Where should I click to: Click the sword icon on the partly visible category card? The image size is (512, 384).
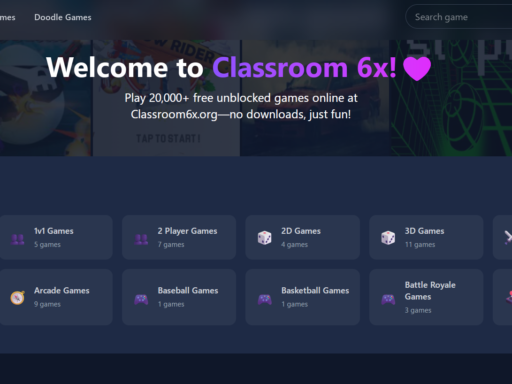[508, 238]
